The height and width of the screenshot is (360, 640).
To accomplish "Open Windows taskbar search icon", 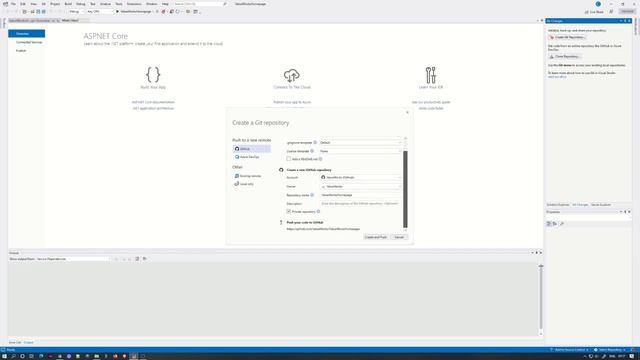I will 13,356.
